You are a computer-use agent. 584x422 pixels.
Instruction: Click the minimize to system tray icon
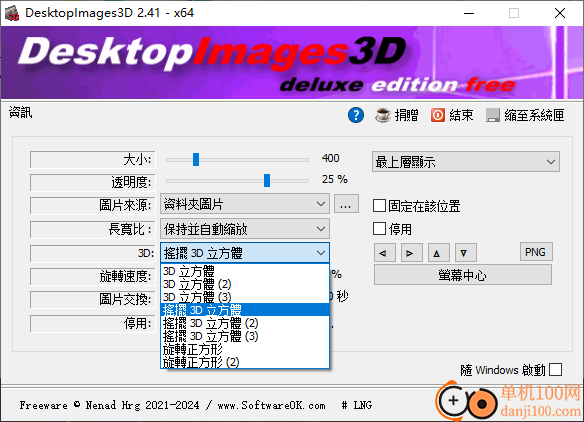pos(493,115)
